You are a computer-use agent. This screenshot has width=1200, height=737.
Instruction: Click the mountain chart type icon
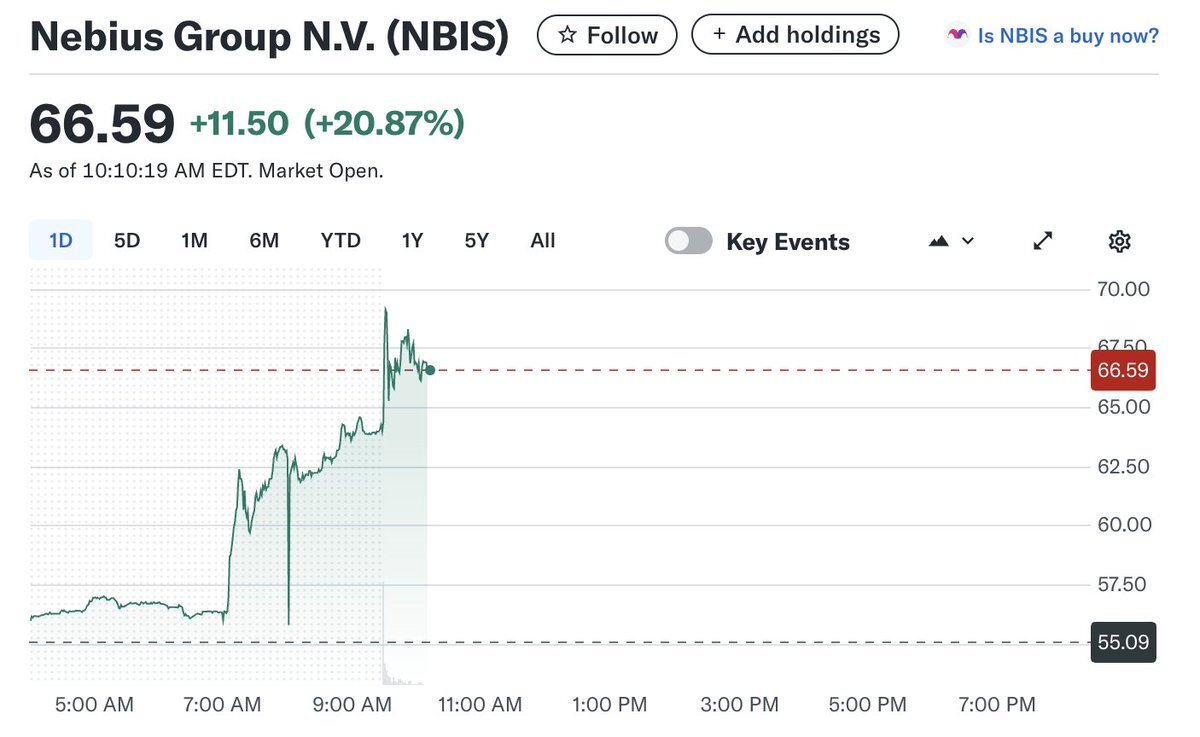(938, 241)
